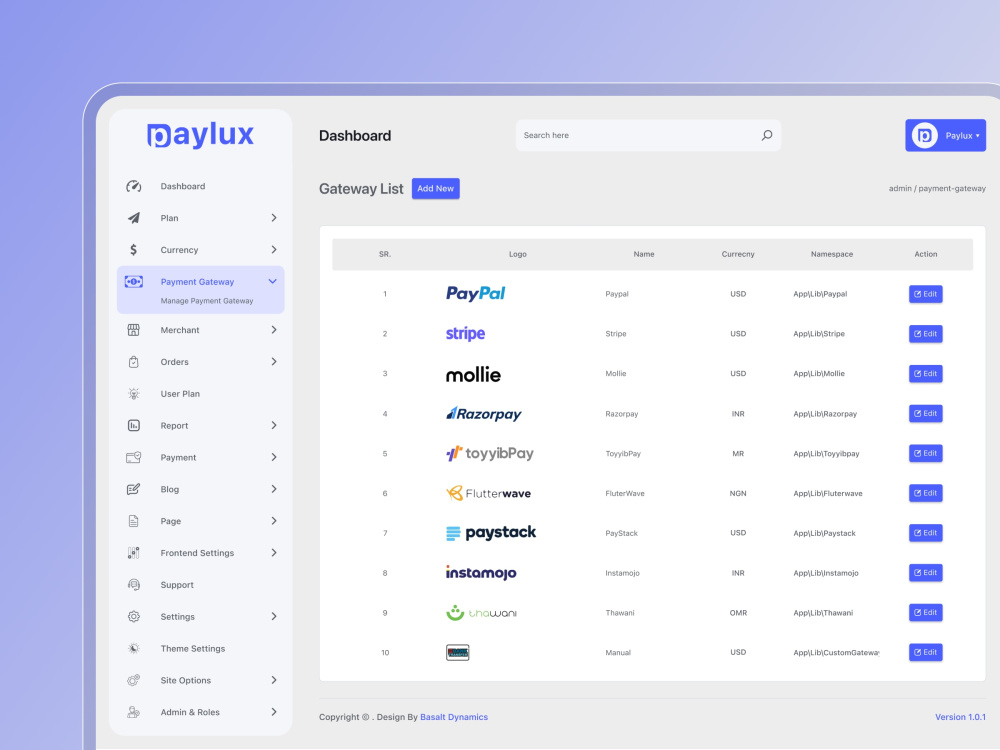Expand the Merchant menu chevron
This screenshot has height=750, width=1000.
[274, 330]
